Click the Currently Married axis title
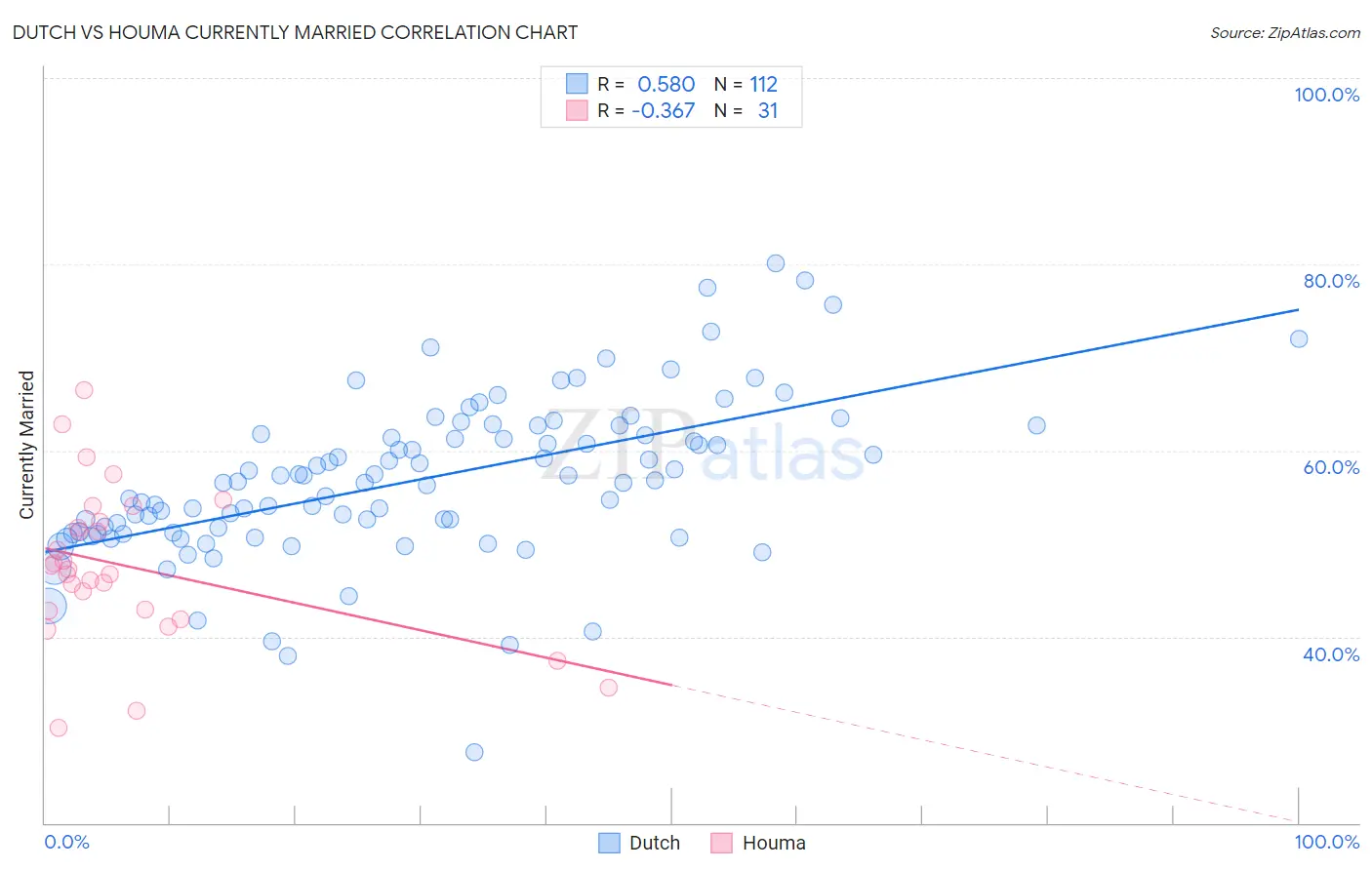The image size is (1372, 870). (26, 445)
